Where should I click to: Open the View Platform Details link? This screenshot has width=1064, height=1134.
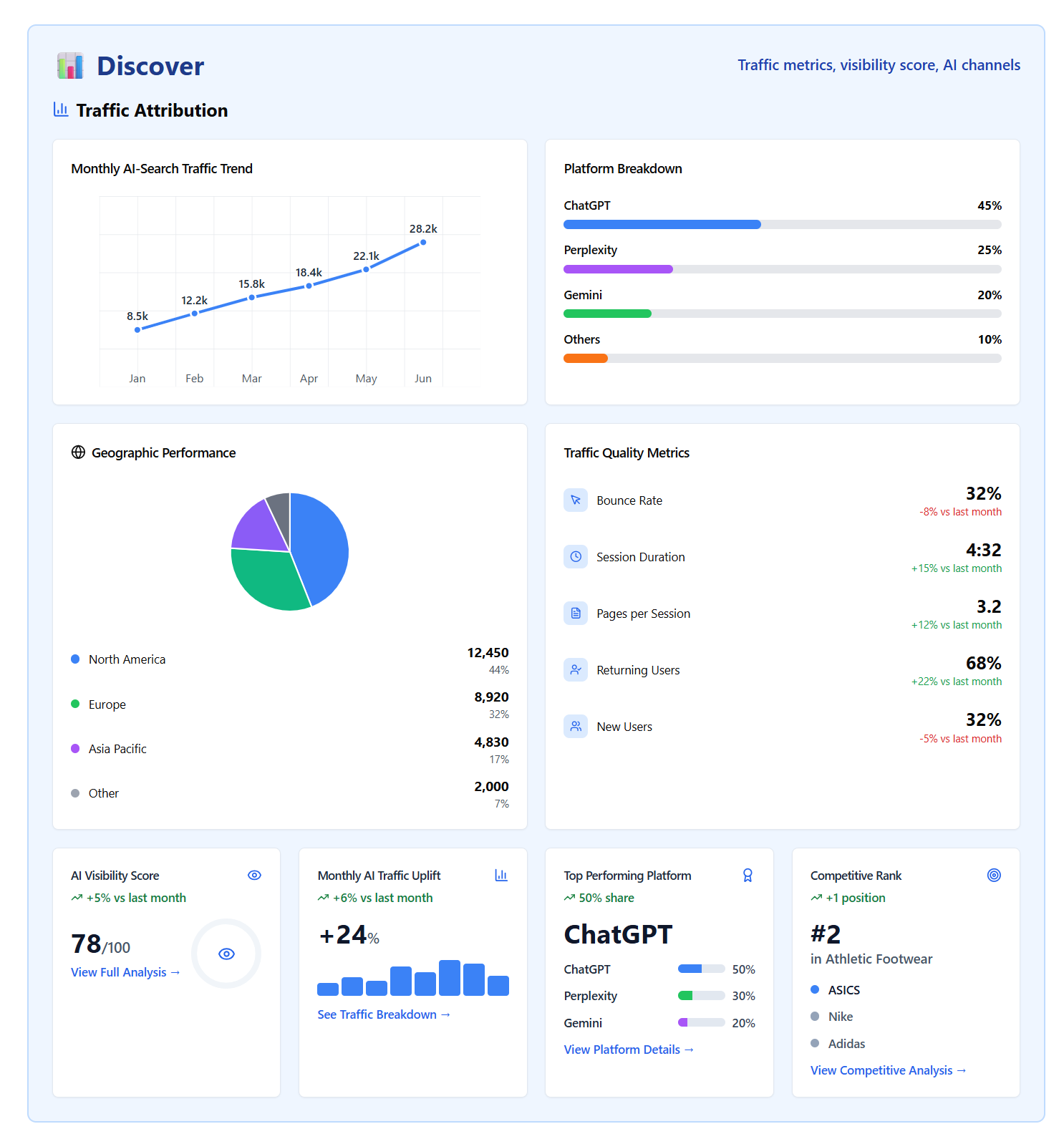point(629,1050)
